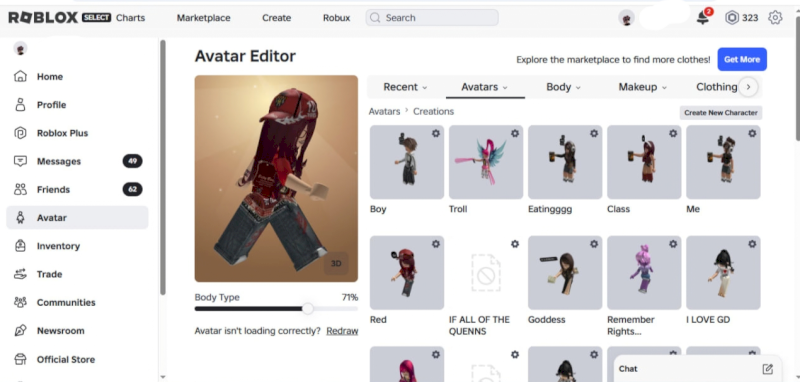The image size is (800, 382).
Task: Select the Goddess avatar thumbnail
Action: tap(565, 273)
